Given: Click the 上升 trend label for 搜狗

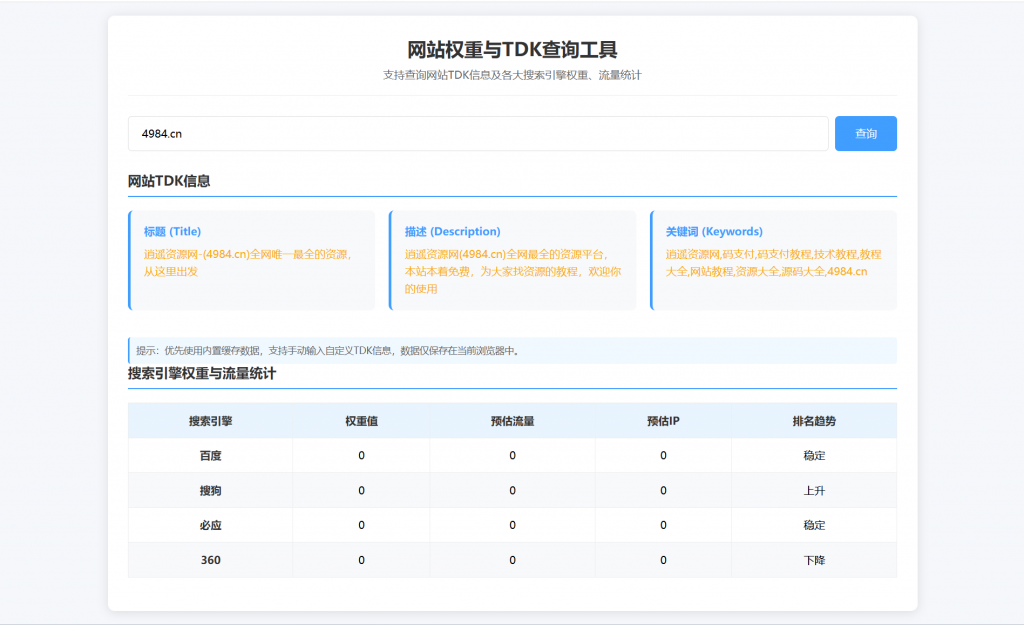Looking at the screenshot, I should pos(813,490).
